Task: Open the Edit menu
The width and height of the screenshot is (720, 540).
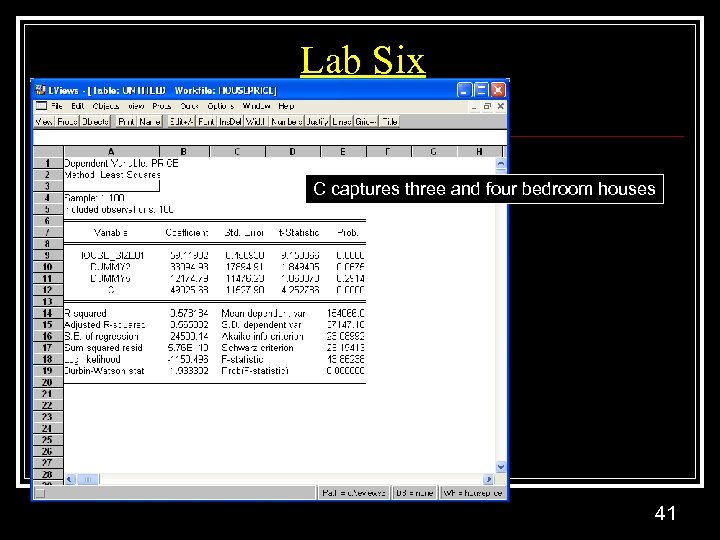Action: pyautogui.click(x=78, y=106)
